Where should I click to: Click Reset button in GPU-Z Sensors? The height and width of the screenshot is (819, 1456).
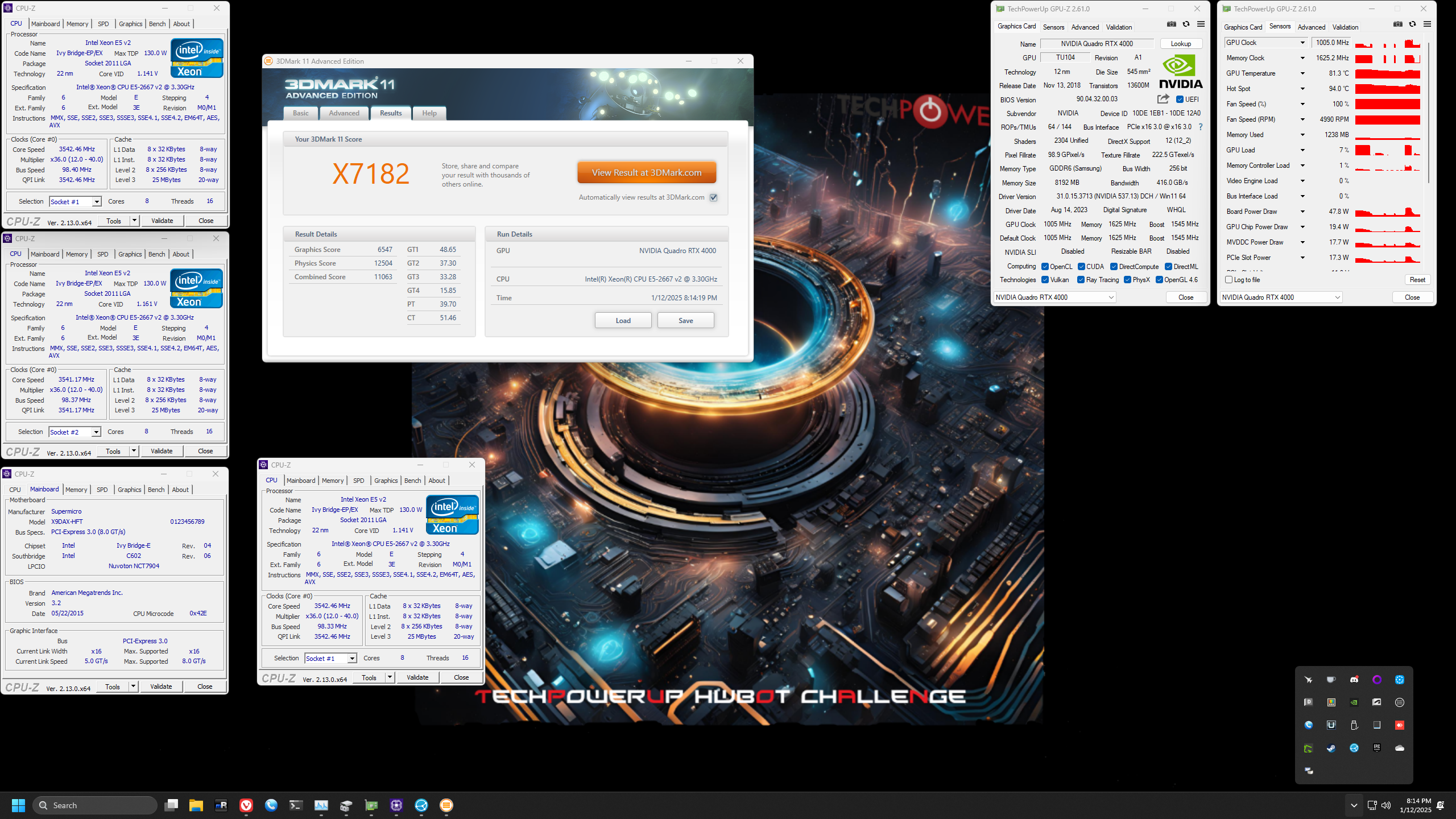point(1417,280)
